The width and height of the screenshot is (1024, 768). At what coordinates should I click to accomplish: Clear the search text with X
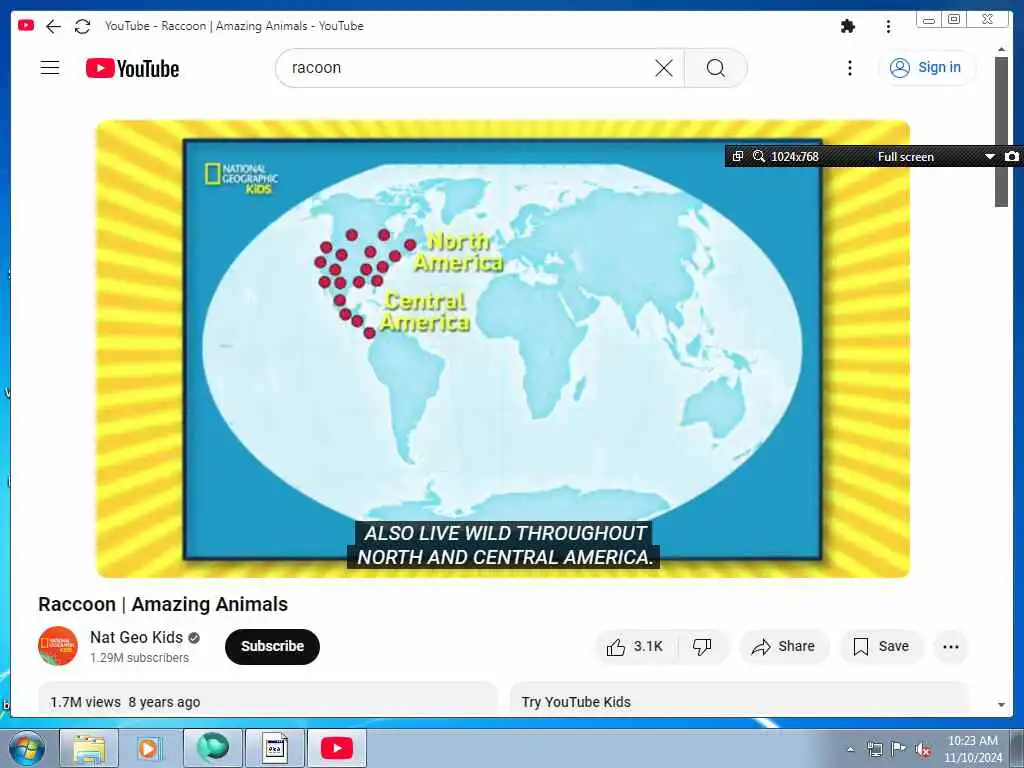[664, 68]
